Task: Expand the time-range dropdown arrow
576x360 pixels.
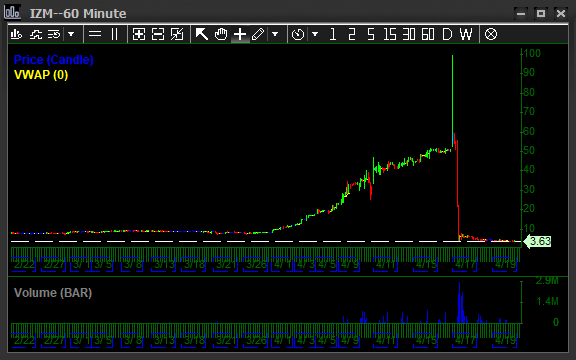Action: 315,35
